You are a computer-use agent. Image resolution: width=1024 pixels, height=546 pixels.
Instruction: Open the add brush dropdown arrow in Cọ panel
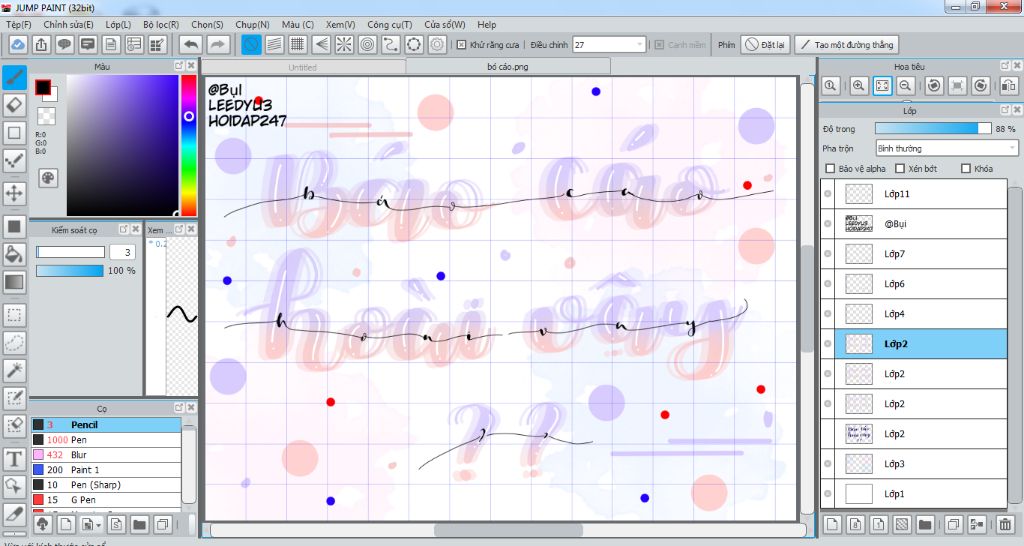coord(98,524)
